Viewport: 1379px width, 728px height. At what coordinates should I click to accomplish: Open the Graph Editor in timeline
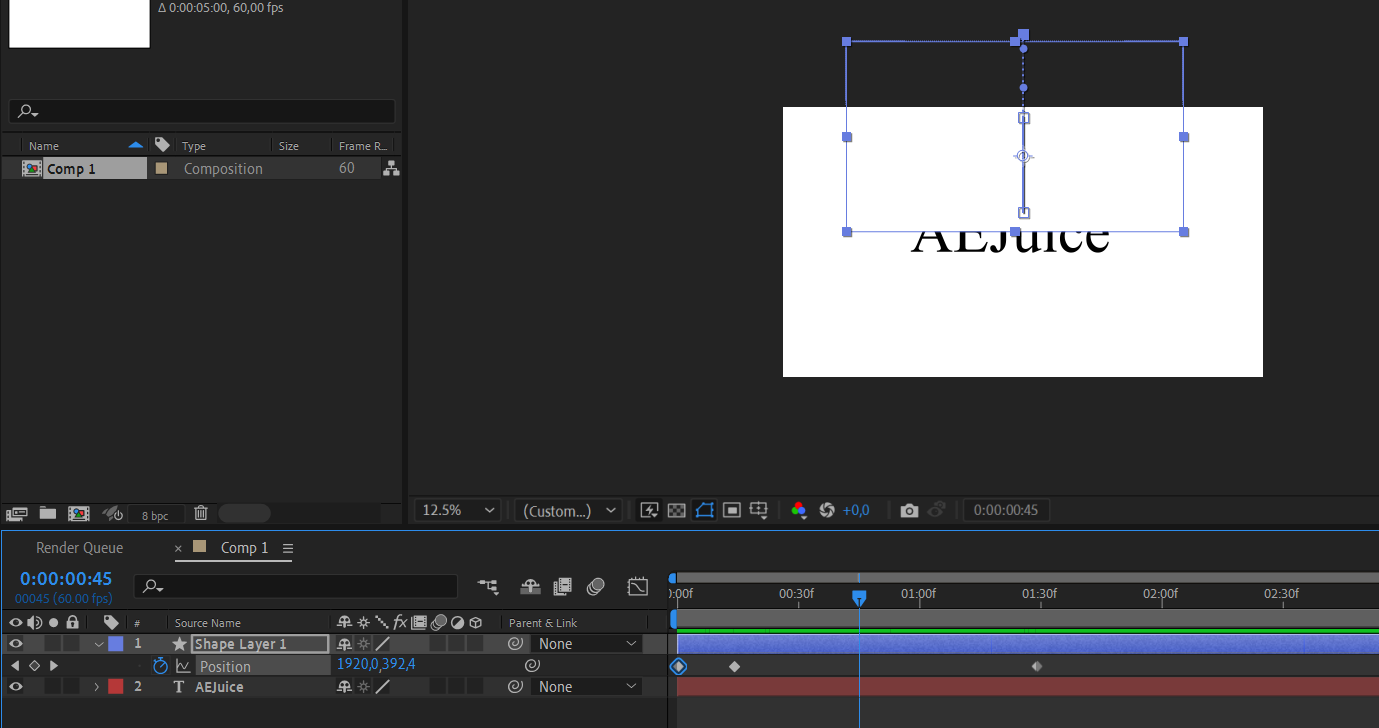(x=638, y=587)
